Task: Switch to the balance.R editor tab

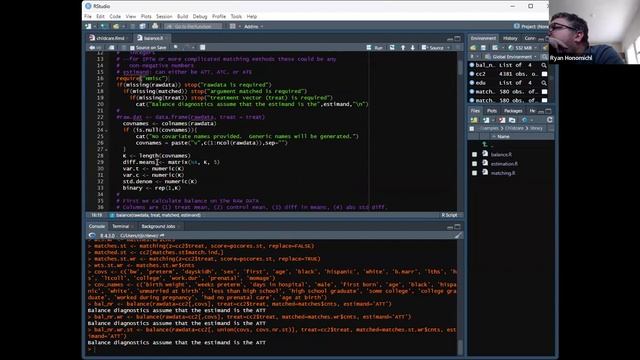Action: tap(152, 38)
